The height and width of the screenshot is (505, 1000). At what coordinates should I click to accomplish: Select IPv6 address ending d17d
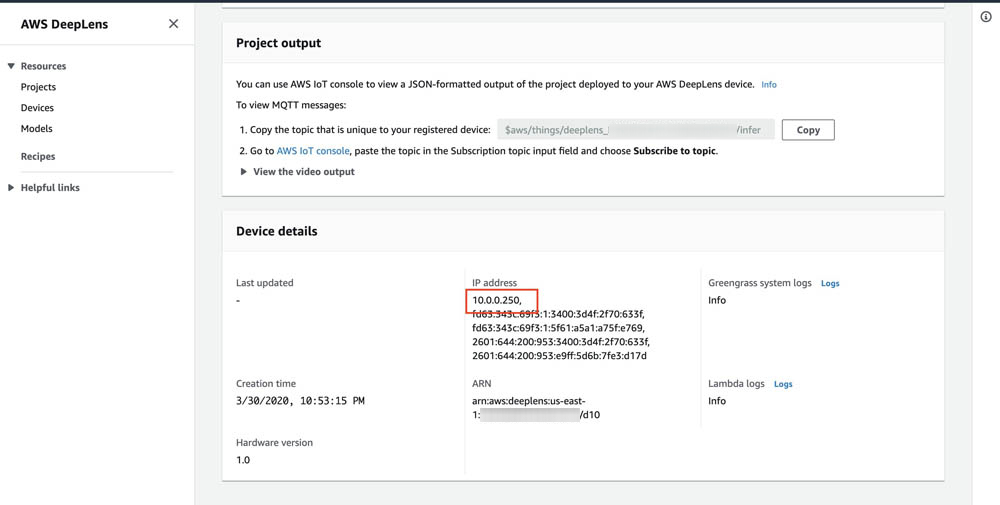click(559, 356)
